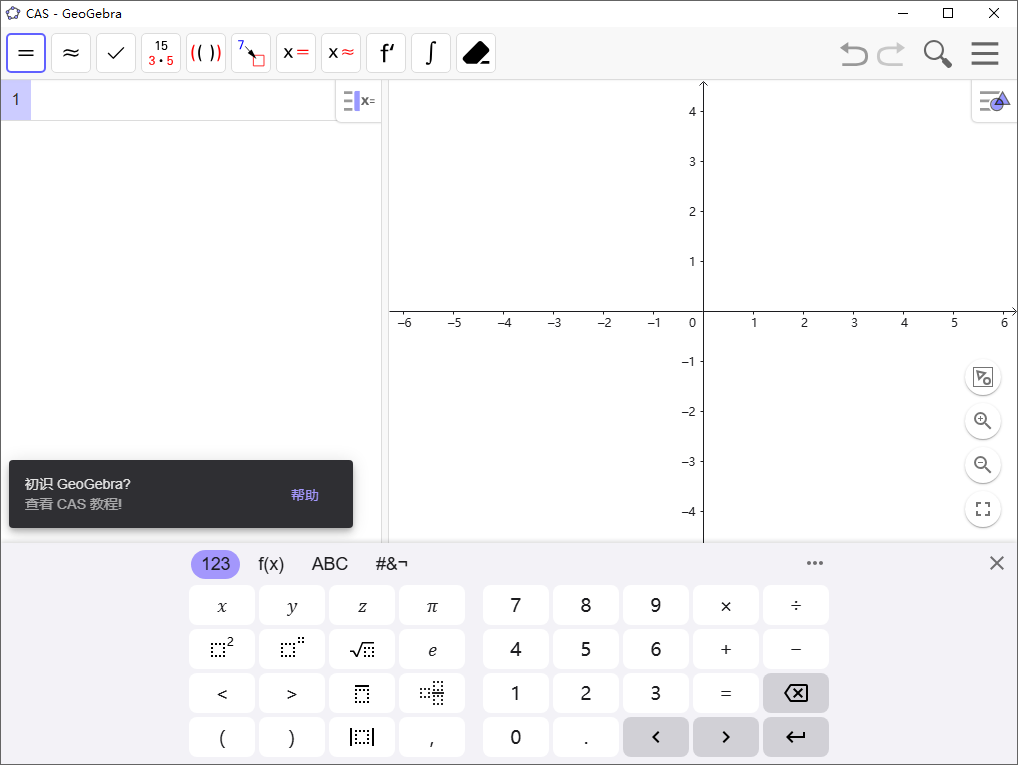
Task: Select the Expand parentheses tool
Action: [x=206, y=53]
